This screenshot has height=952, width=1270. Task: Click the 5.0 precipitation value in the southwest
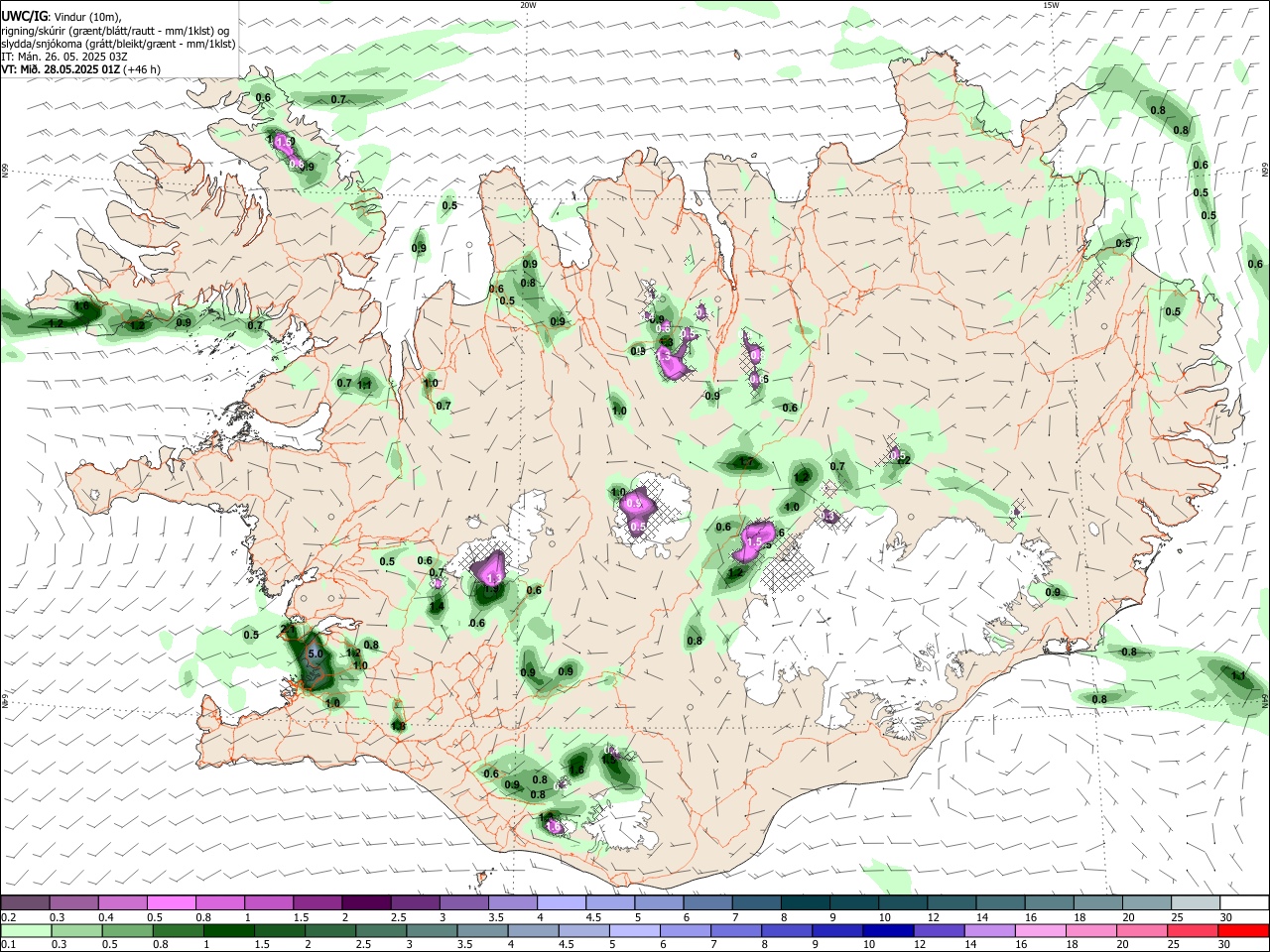click(316, 654)
